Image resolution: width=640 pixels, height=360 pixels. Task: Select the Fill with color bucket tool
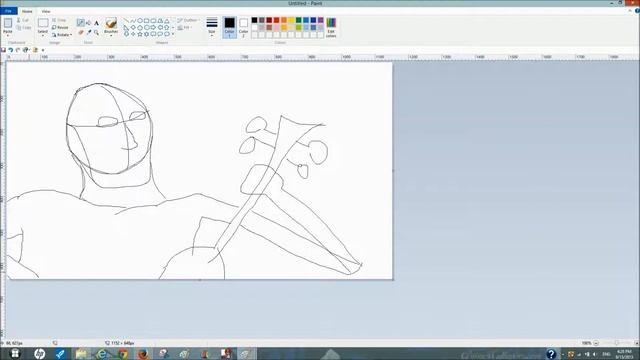pos(88,23)
